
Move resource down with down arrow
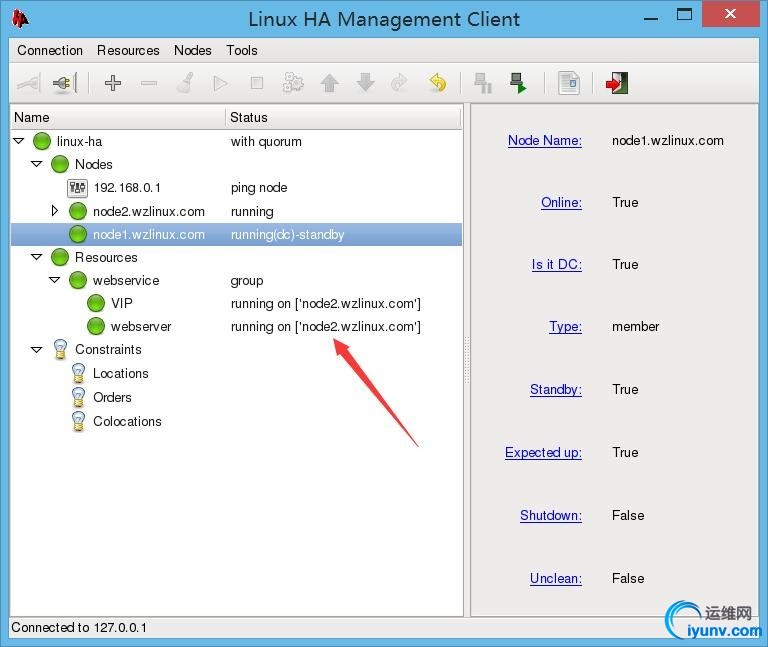pyautogui.click(x=365, y=83)
